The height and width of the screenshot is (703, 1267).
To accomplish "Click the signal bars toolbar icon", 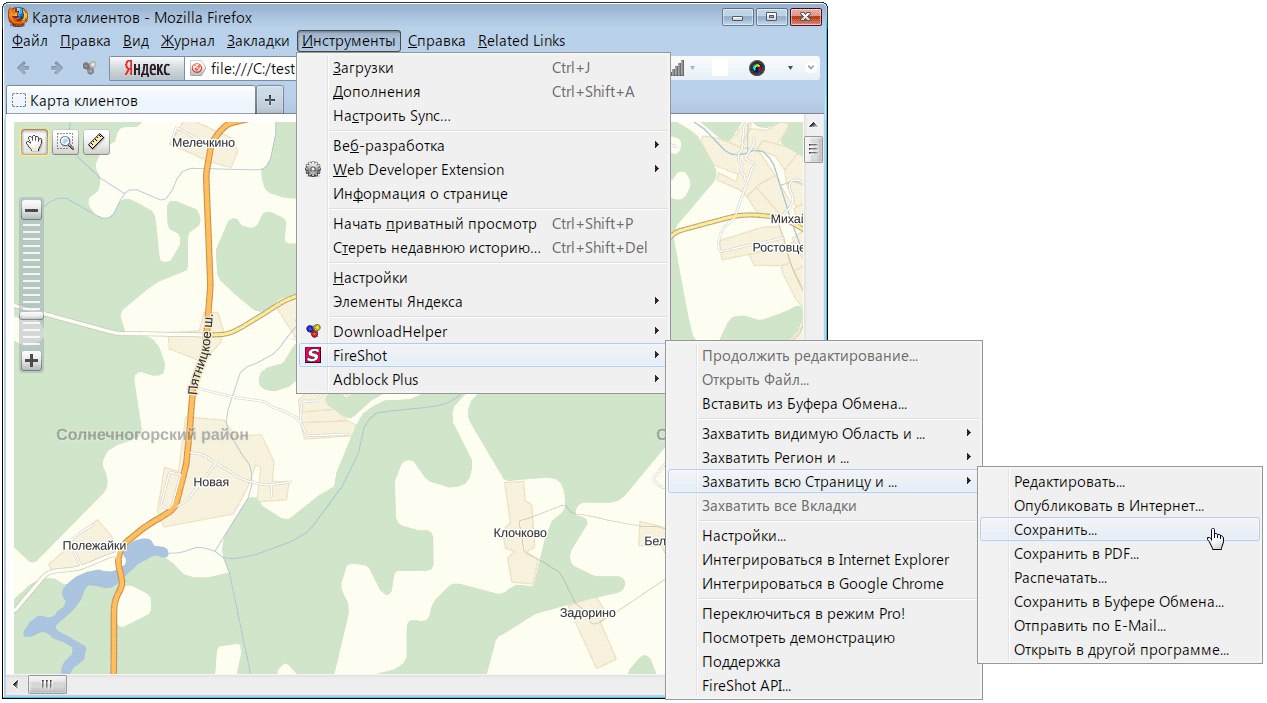I will [x=678, y=68].
